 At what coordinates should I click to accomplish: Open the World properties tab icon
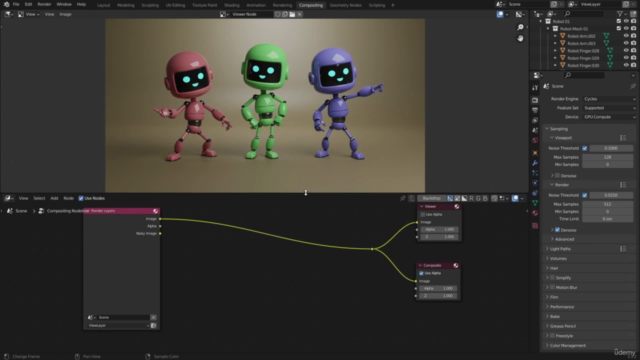535,140
